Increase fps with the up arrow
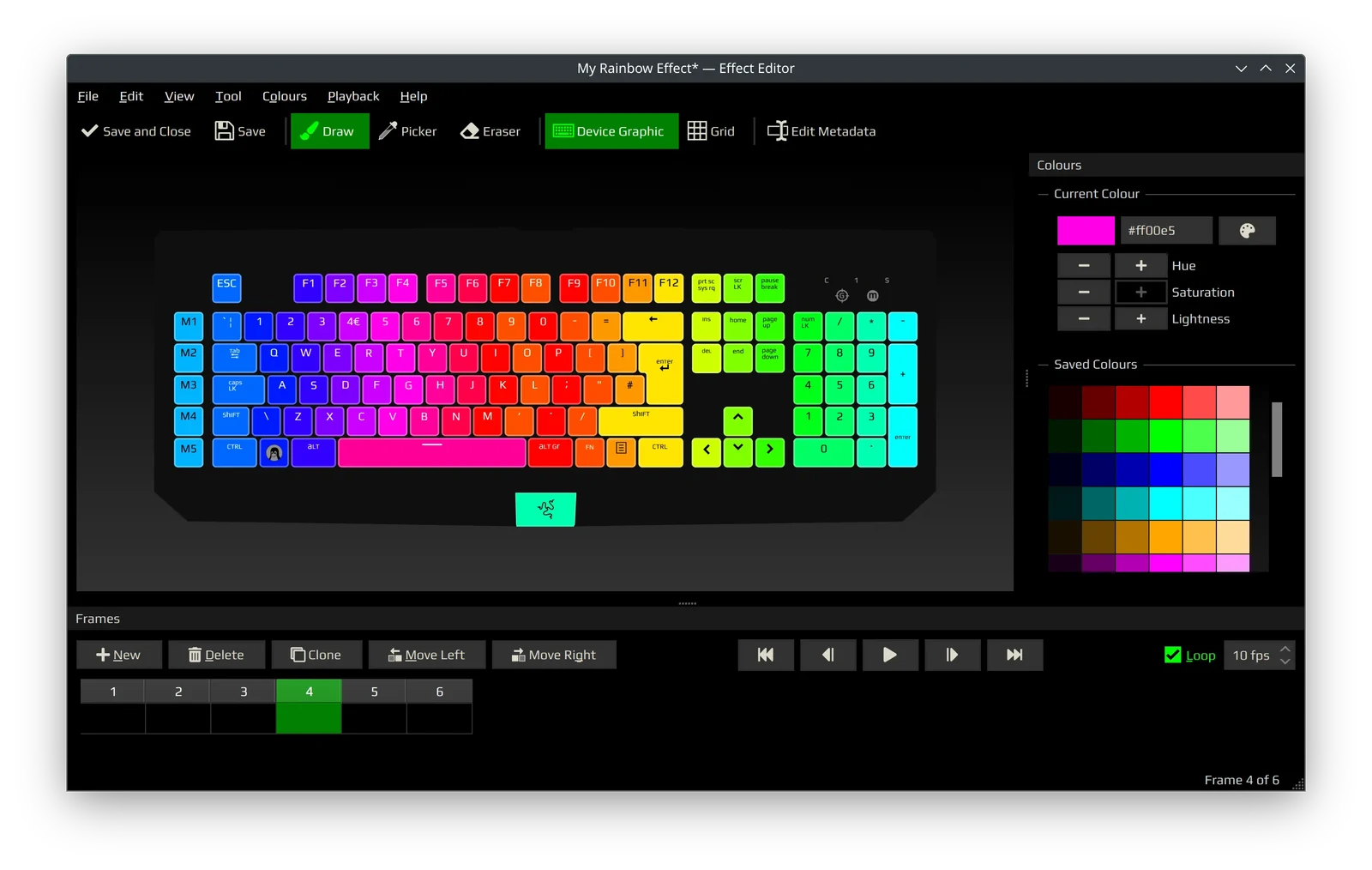Image resolution: width=1372 pixels, height=870 pixels. (x=1285, y=649)
